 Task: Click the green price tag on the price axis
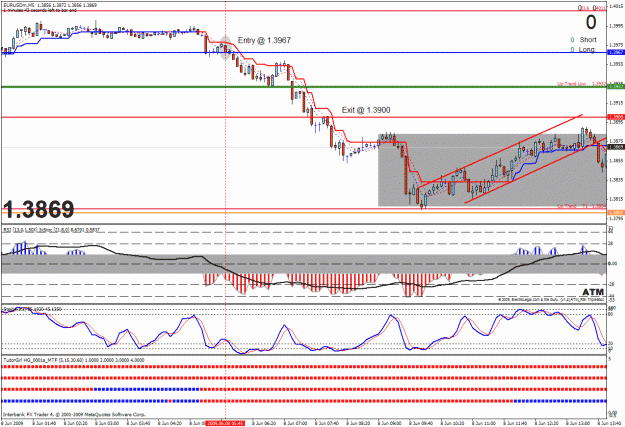pos(616,87)
